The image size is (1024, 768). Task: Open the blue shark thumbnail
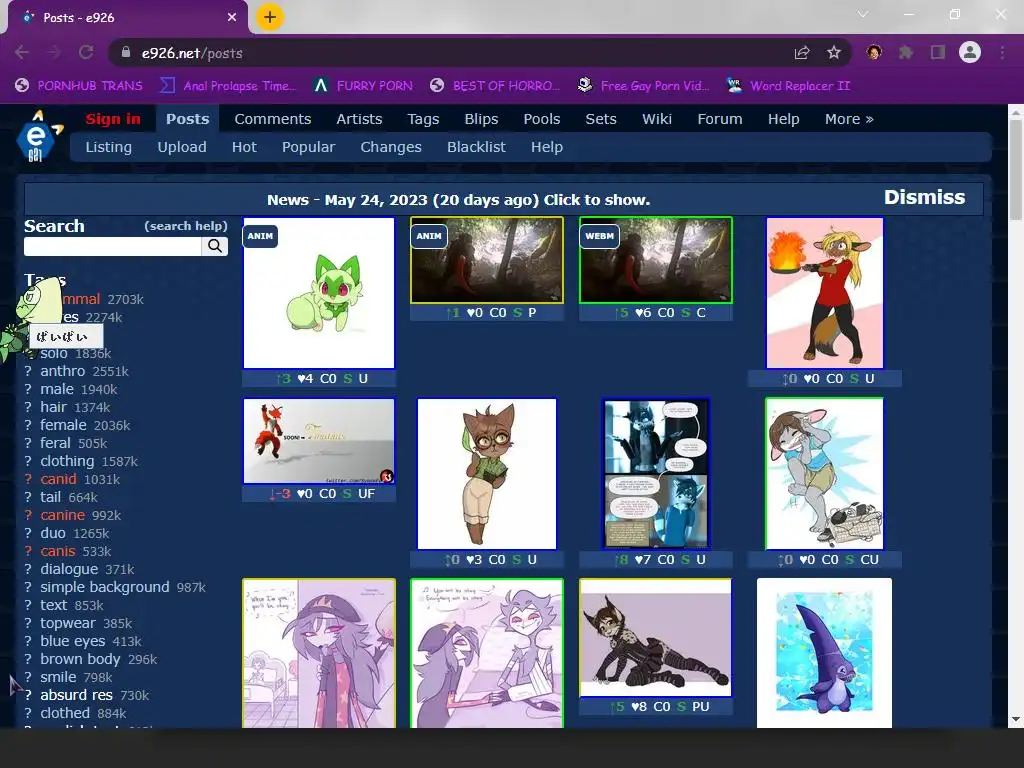coord(824,652)
